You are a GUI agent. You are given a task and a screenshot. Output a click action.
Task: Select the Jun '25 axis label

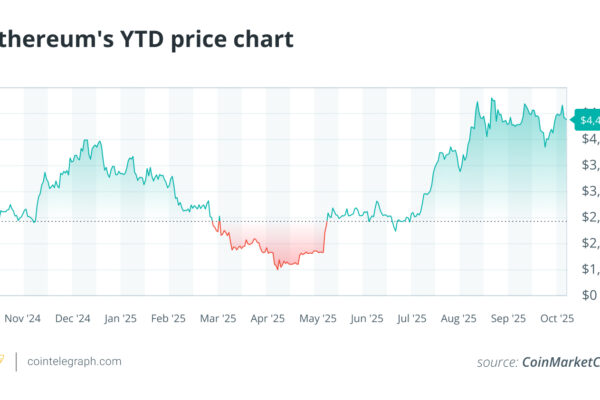[x=367, y=319]
